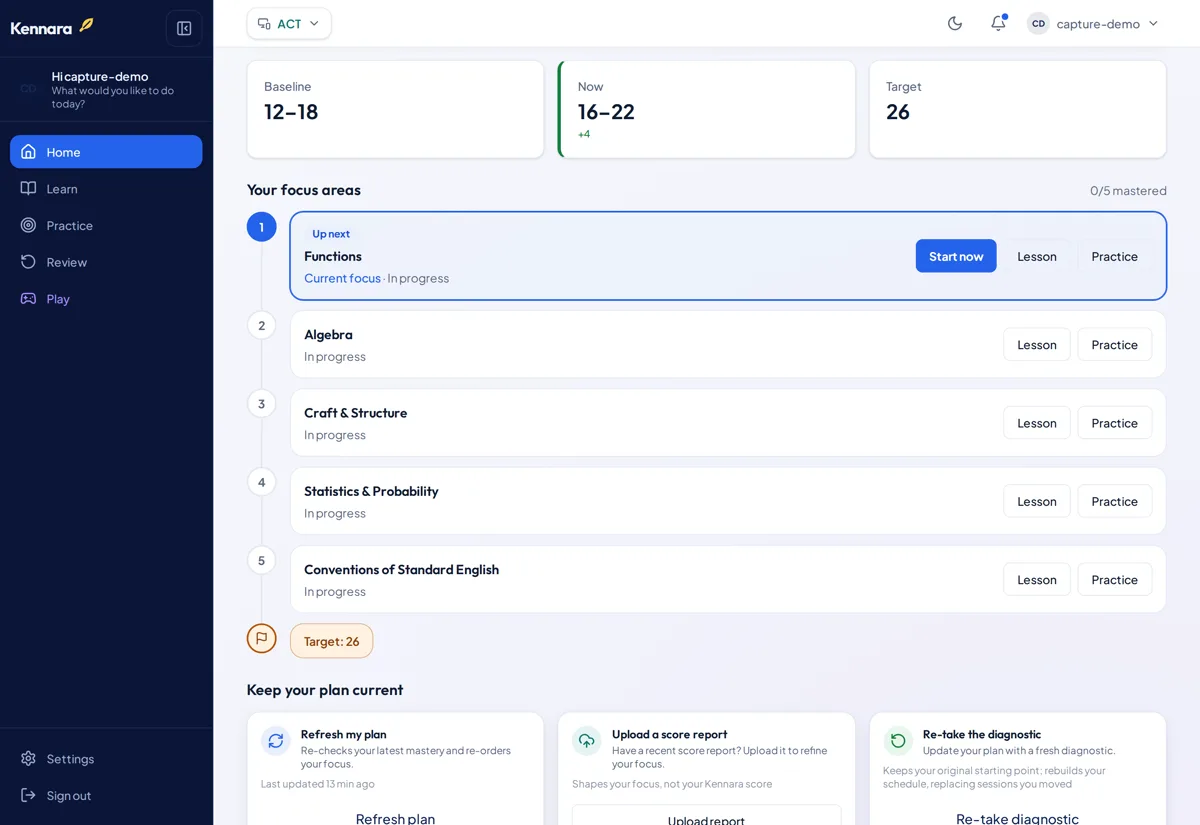Screen dimensions: 1200x825
Task: Open the Practice section in sidebar
Action: tap(106, 226)
